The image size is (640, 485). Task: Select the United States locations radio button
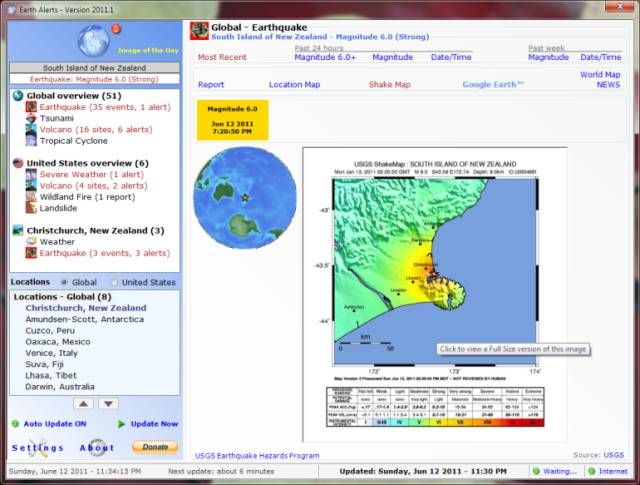click(x=113, y=283)
